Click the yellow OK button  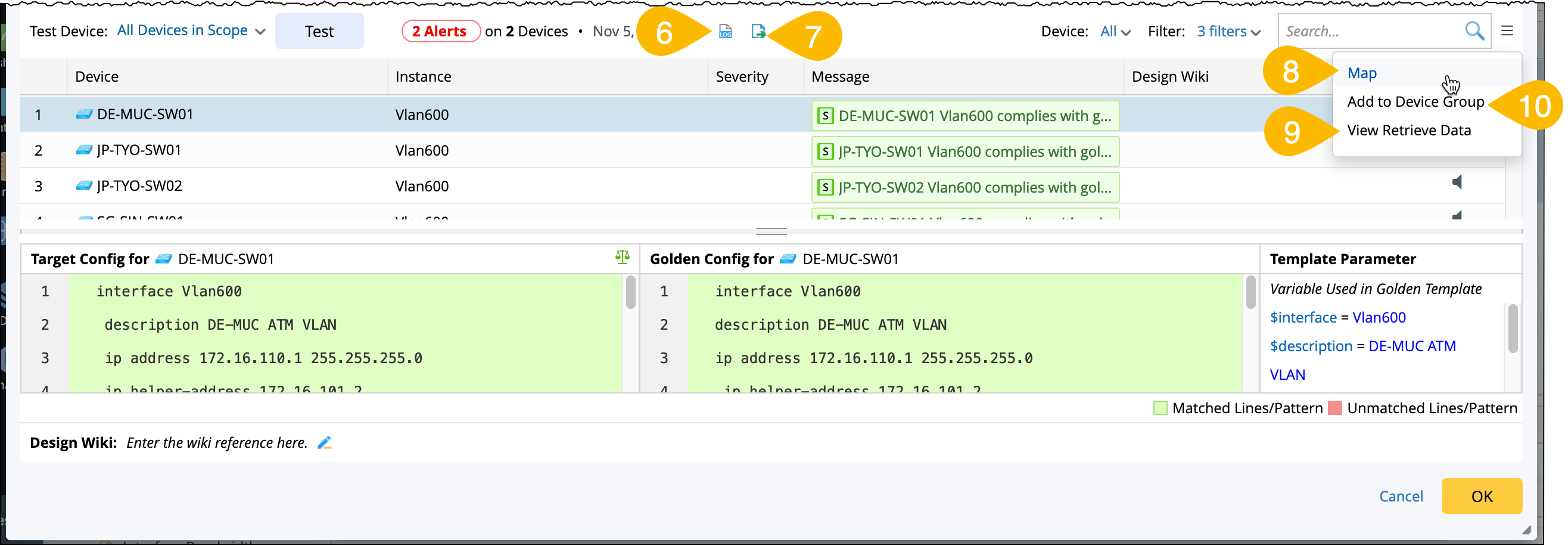click(x=1481, y=496)
